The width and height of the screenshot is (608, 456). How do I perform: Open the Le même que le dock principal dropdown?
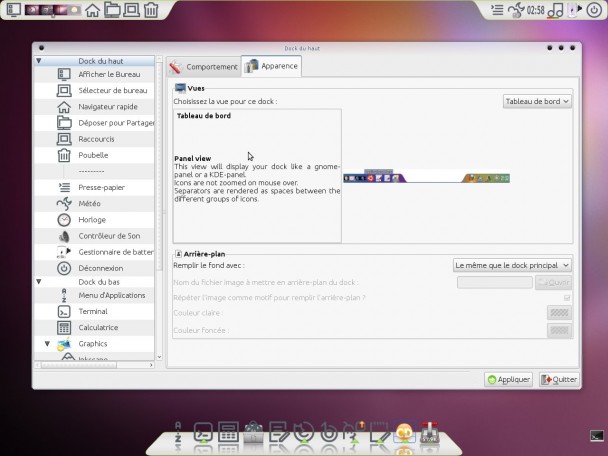coord(512,266)
